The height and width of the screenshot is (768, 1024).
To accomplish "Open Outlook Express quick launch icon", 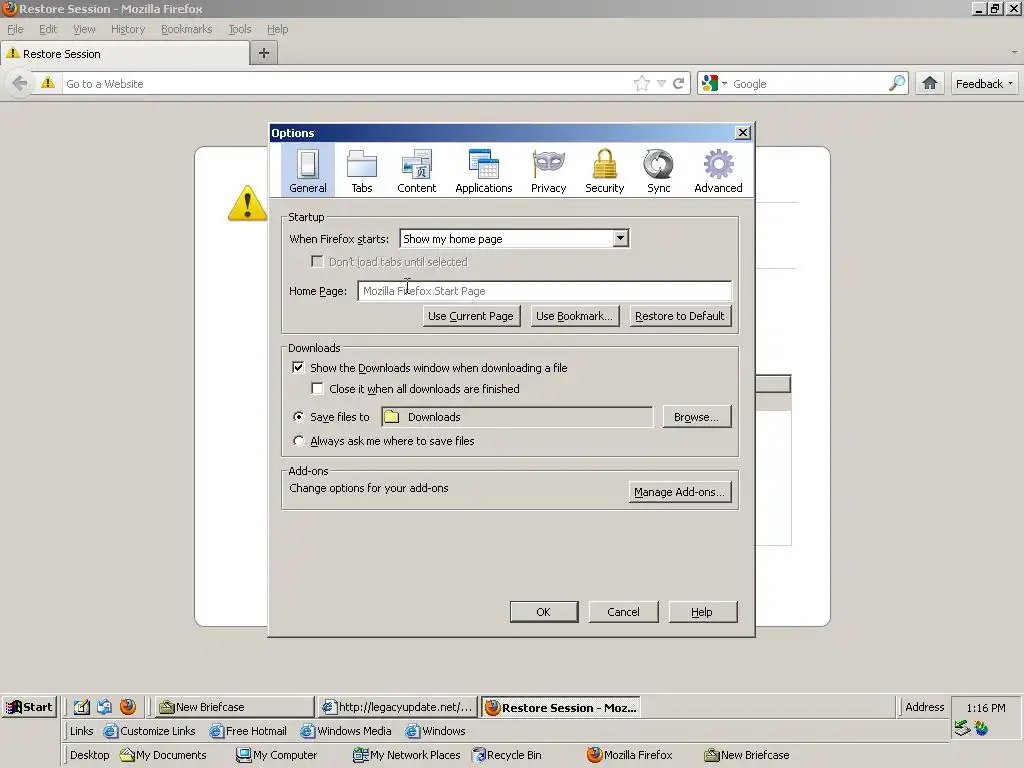I will tap(104, 707).
